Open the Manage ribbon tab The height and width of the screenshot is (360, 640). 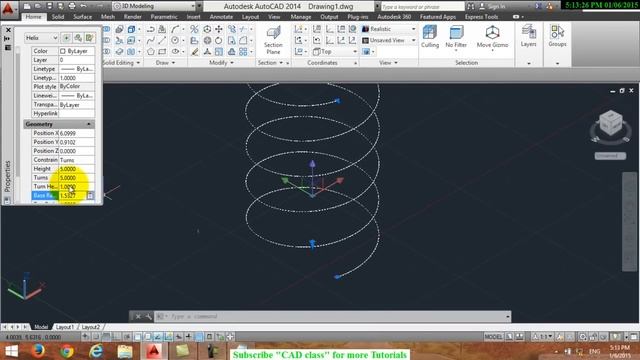click(x=301, y=17)
